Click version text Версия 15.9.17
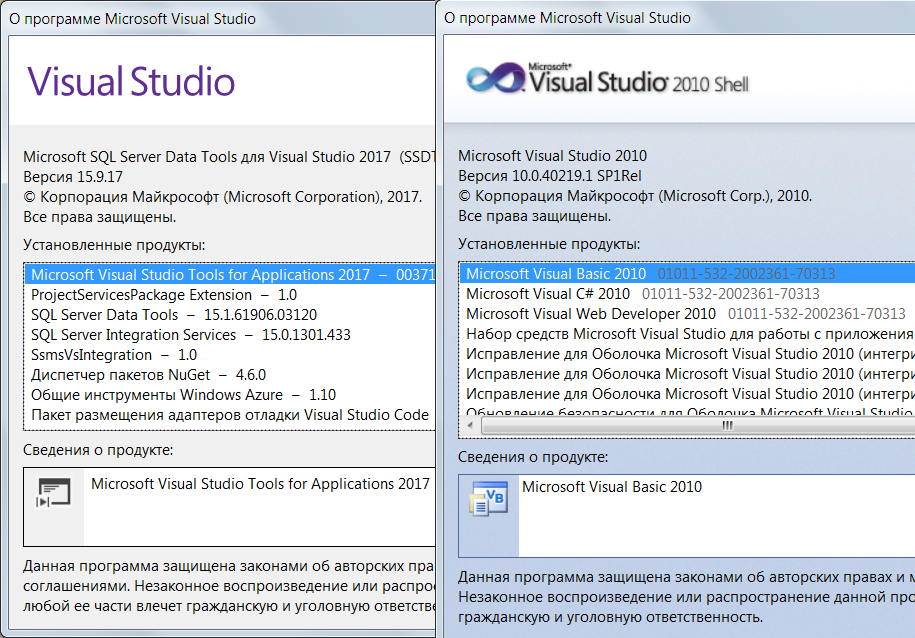The height and width of the screenshot is (638, 915). 73,176
